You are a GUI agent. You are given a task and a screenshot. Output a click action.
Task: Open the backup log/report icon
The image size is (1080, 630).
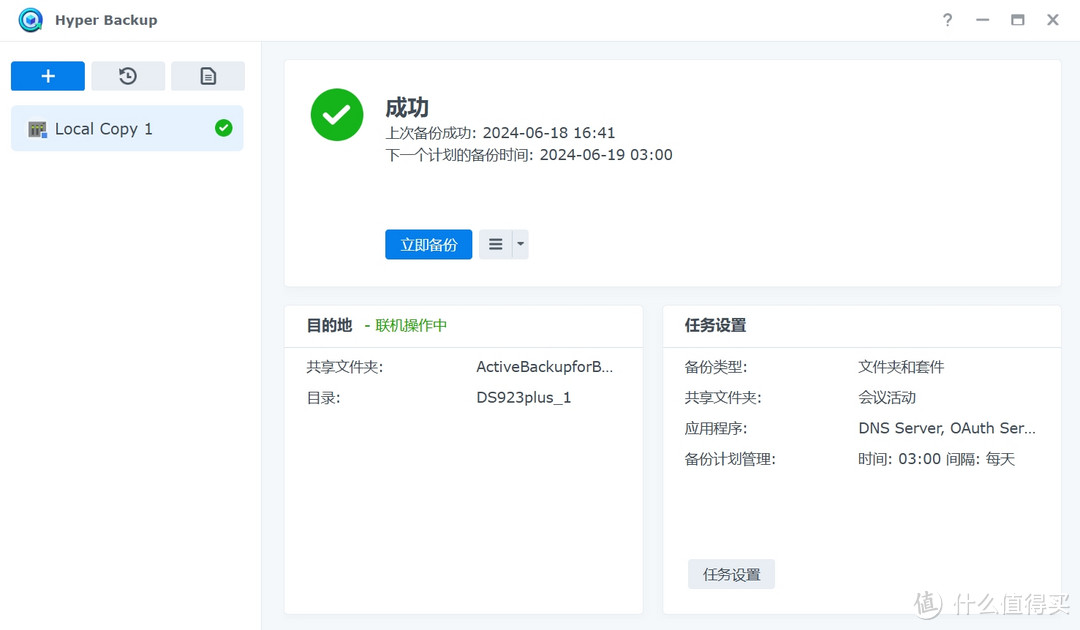click(207, 76)
